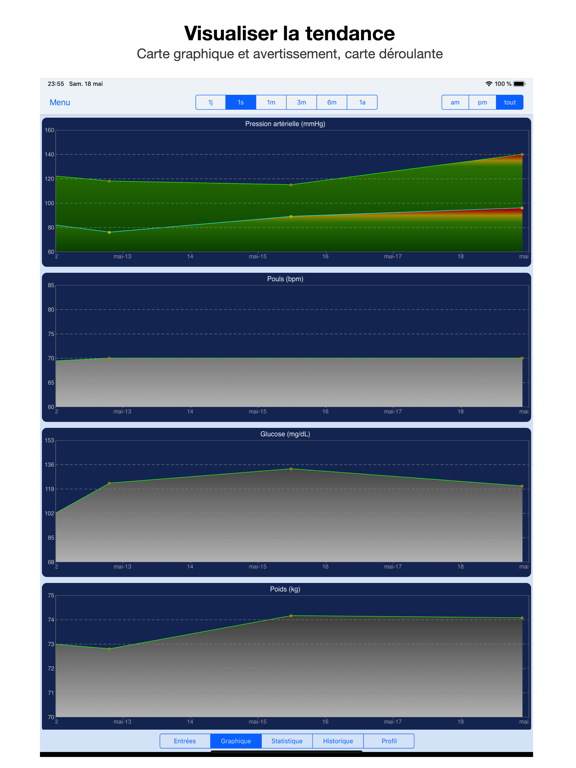Screen dimensions: 576x768
Task: Click the Glucose (mg/dL) chart title
Action: [285, 434]
